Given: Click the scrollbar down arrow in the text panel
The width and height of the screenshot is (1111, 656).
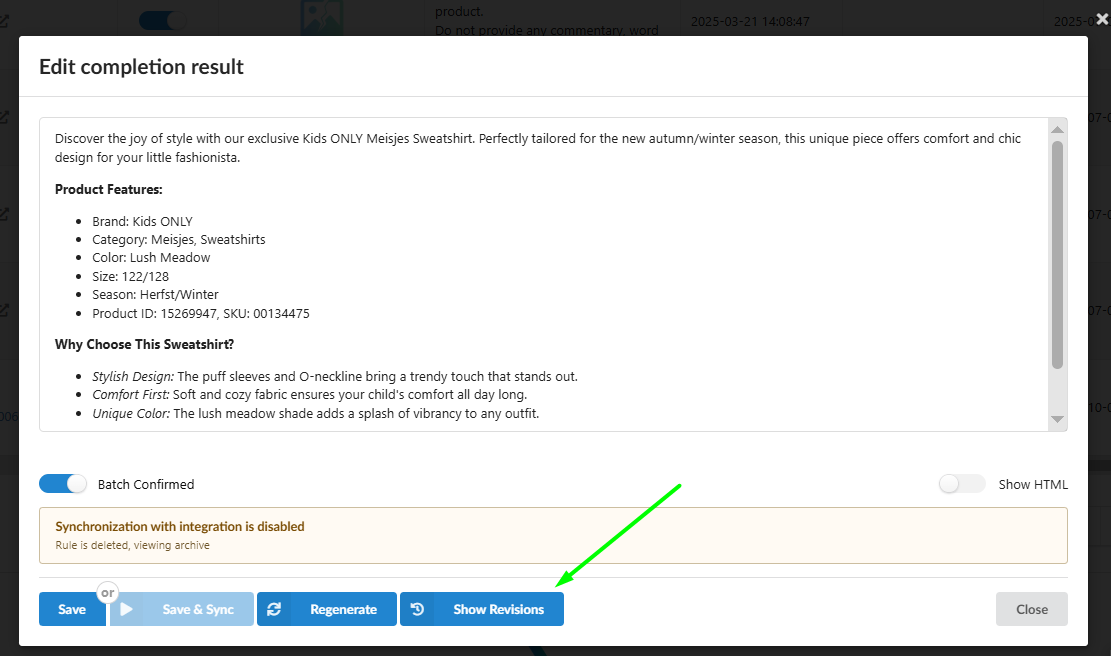Looking at the screenshot, I should [x=1057, y=419].
